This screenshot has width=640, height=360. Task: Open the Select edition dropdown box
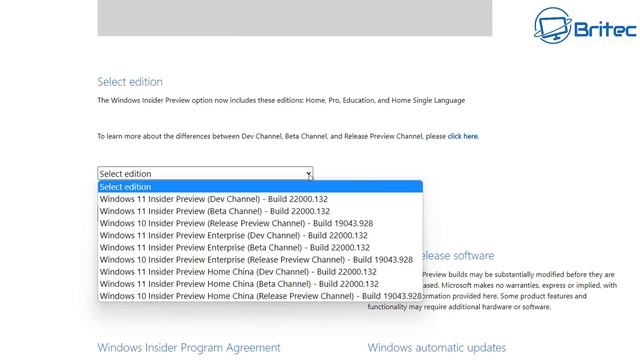pyautogui.click(x=205, y=173)
